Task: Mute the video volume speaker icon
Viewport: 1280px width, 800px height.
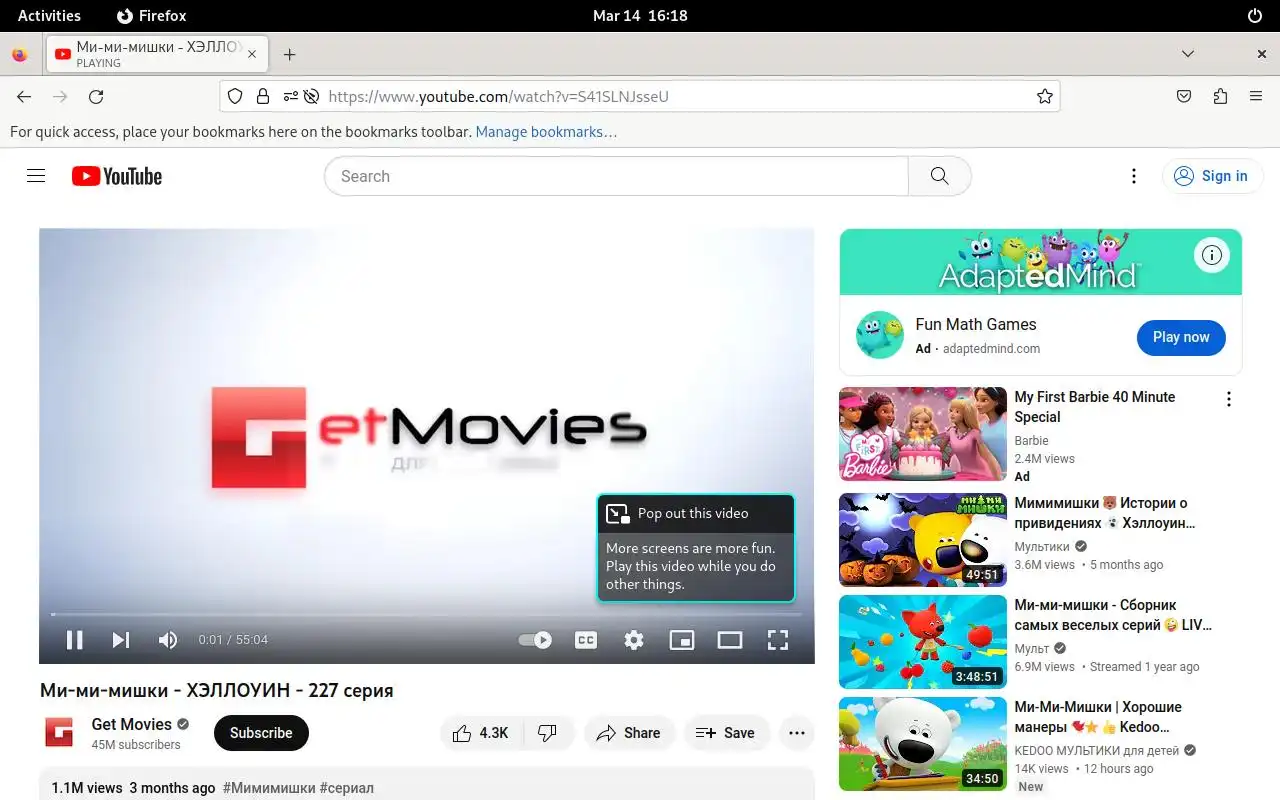Action: pyautogui.click(x=168, y=640)
